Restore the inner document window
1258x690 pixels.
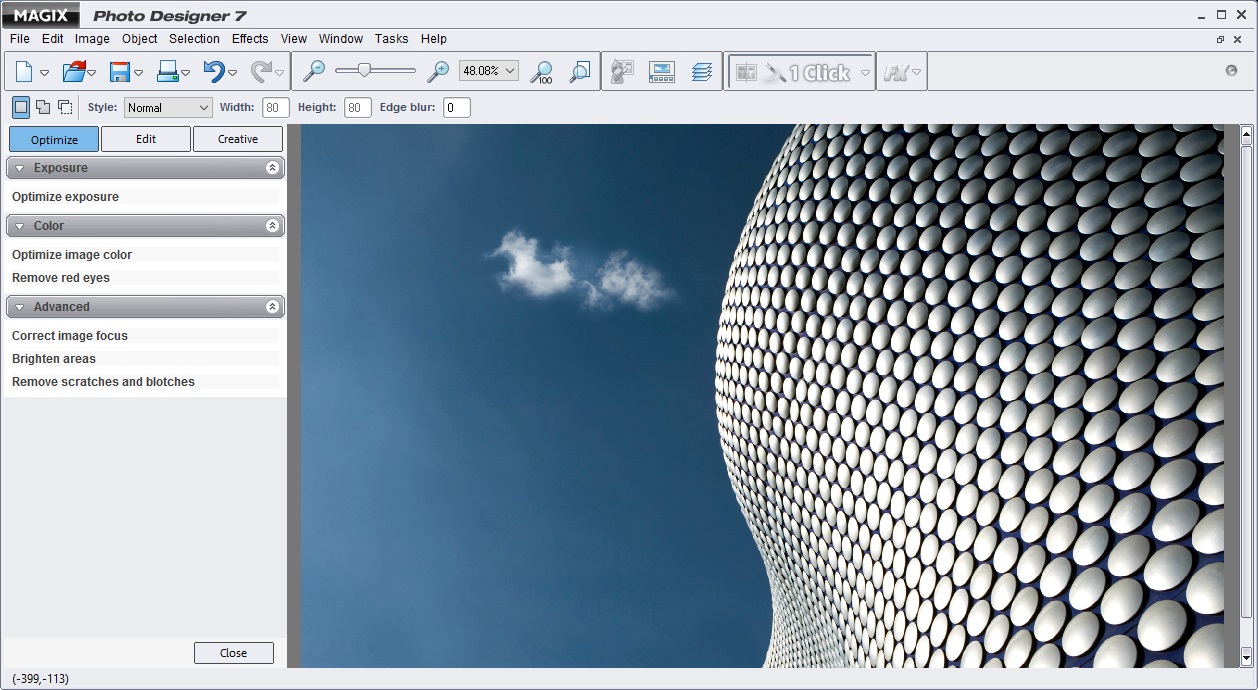point(1220,39)
